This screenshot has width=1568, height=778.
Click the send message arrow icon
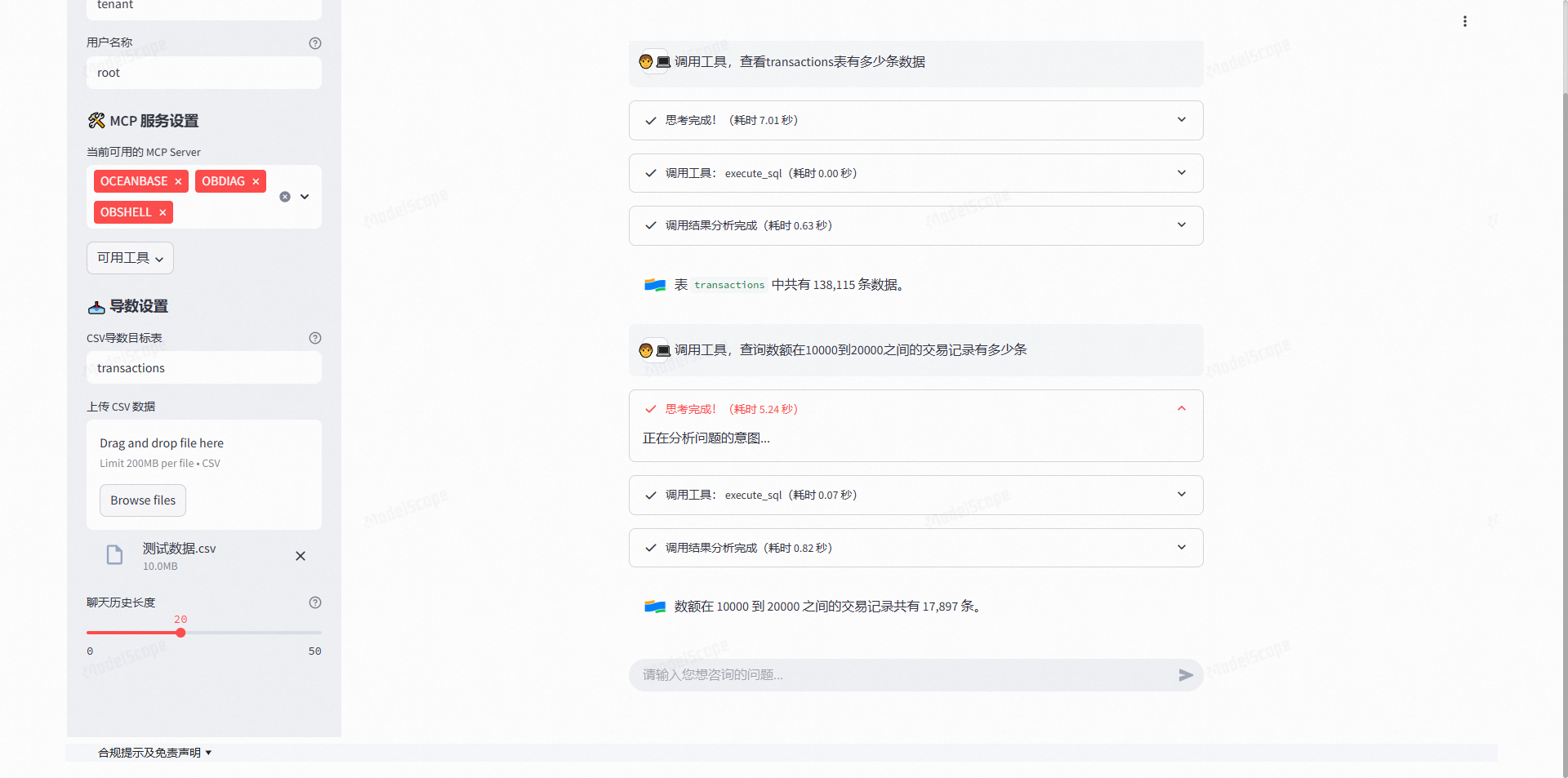pyautogui.click(x=1186, y=675)
